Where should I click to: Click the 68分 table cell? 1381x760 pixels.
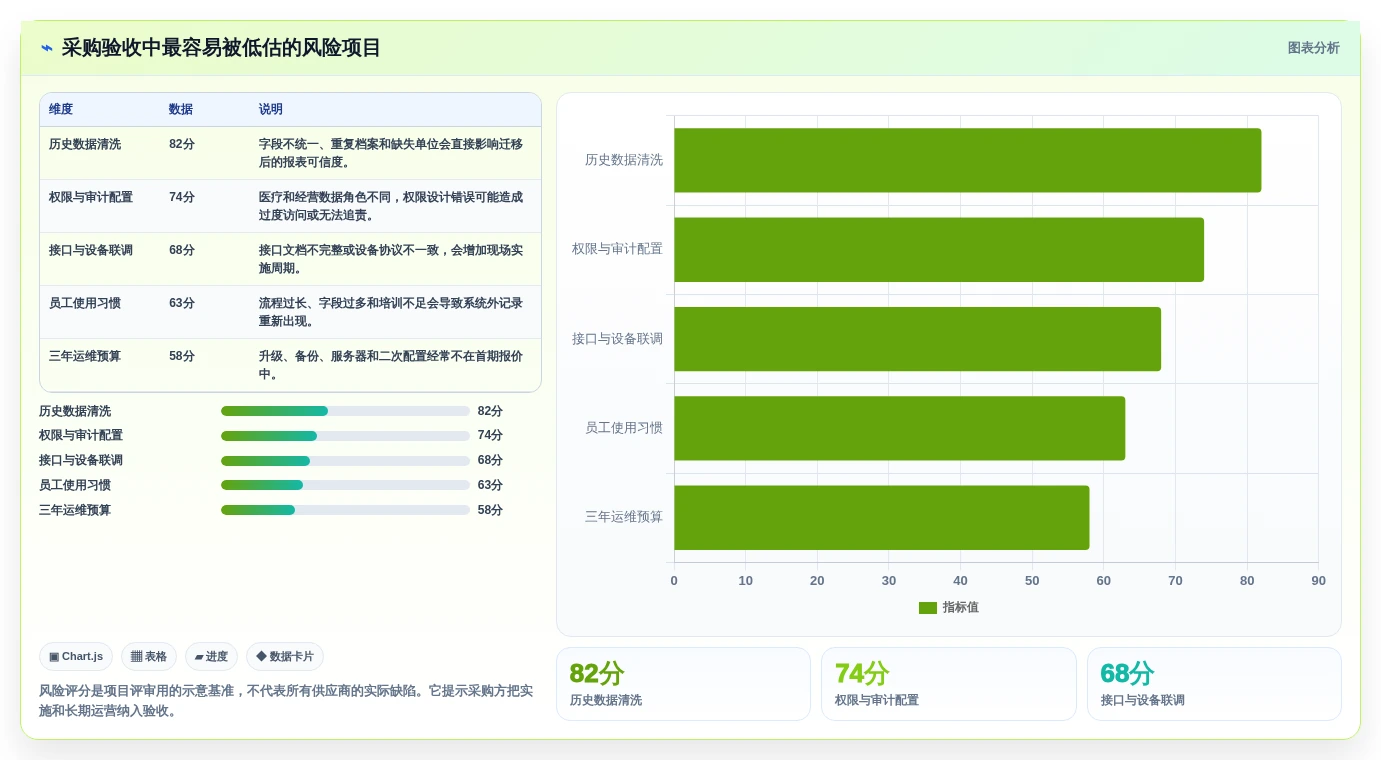pos(182,250)
